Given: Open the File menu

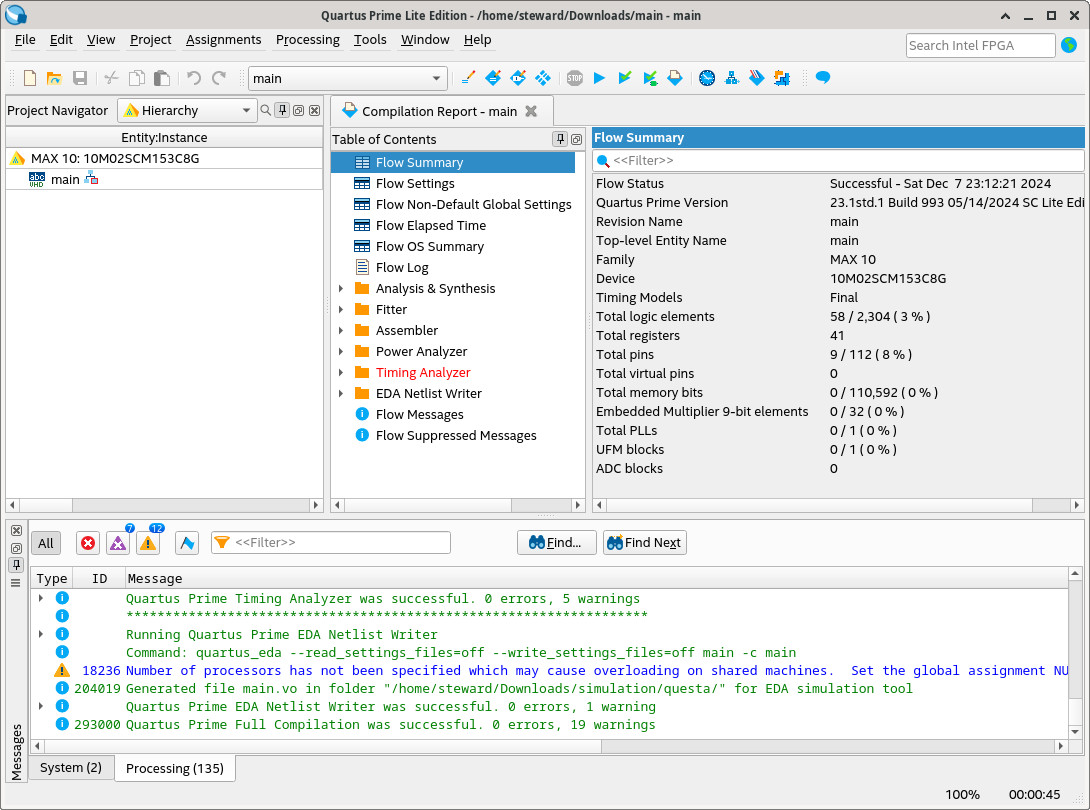Looking at the screenshot, I should [x=25, y=40].
